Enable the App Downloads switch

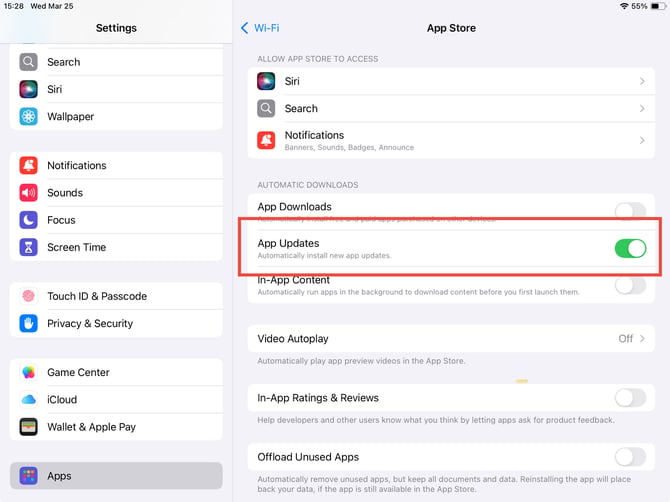click(x=630, y=210)
